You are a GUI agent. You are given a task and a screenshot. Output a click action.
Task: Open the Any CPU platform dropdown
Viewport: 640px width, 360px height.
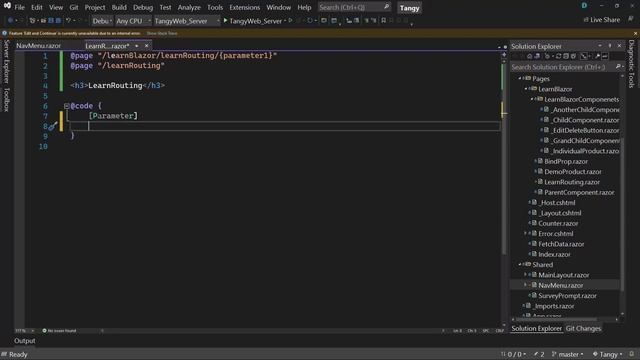click(x=133, y=21)
